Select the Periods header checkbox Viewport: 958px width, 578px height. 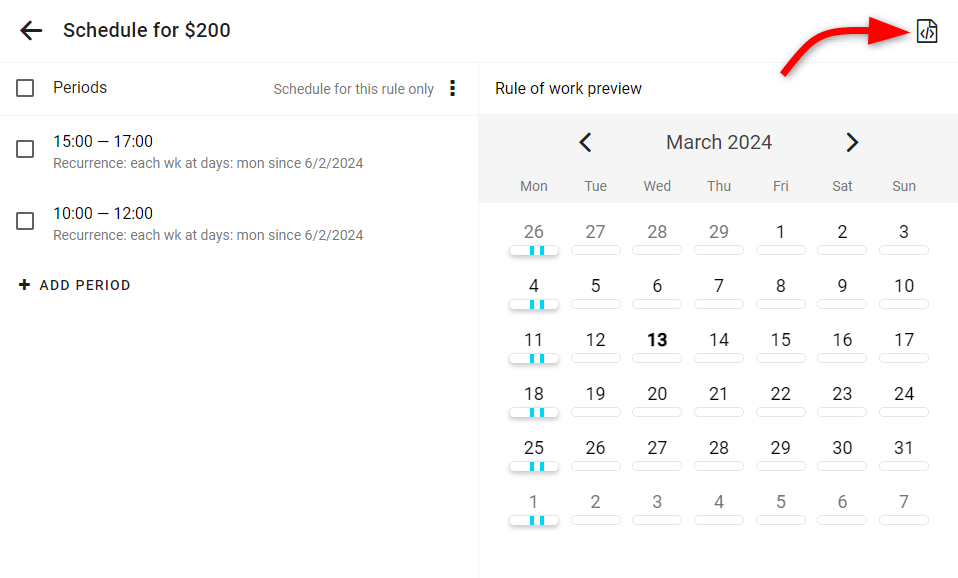pyautogui.click(x=25, y=88)
